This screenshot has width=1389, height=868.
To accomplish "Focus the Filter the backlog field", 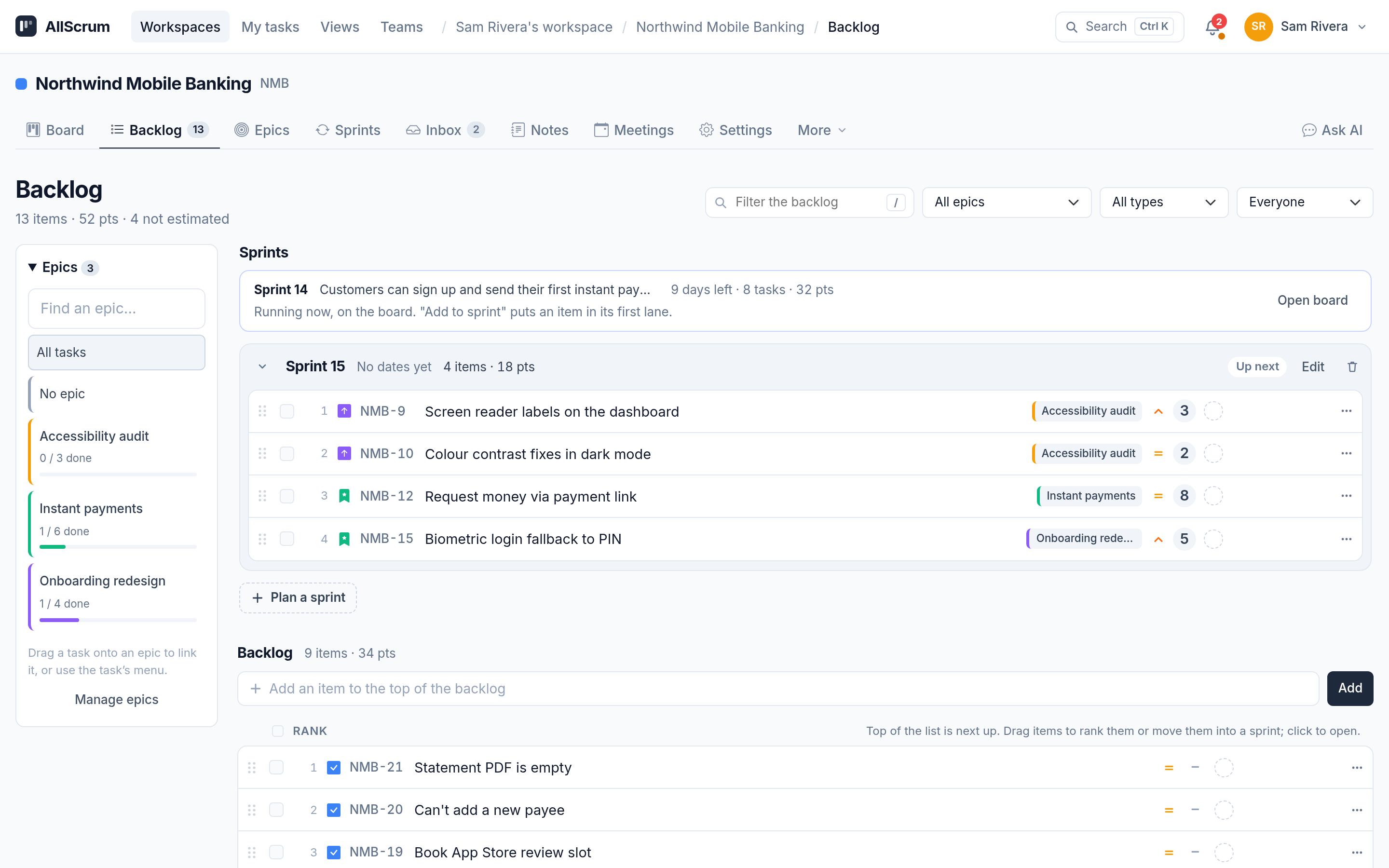I will pyautogui.click(x=809, y=202).
